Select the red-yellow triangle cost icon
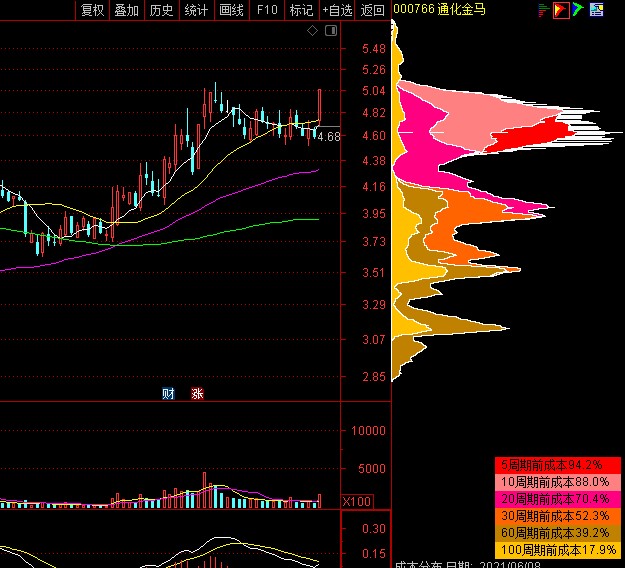The image size is (625, 568). click(561, 10)
